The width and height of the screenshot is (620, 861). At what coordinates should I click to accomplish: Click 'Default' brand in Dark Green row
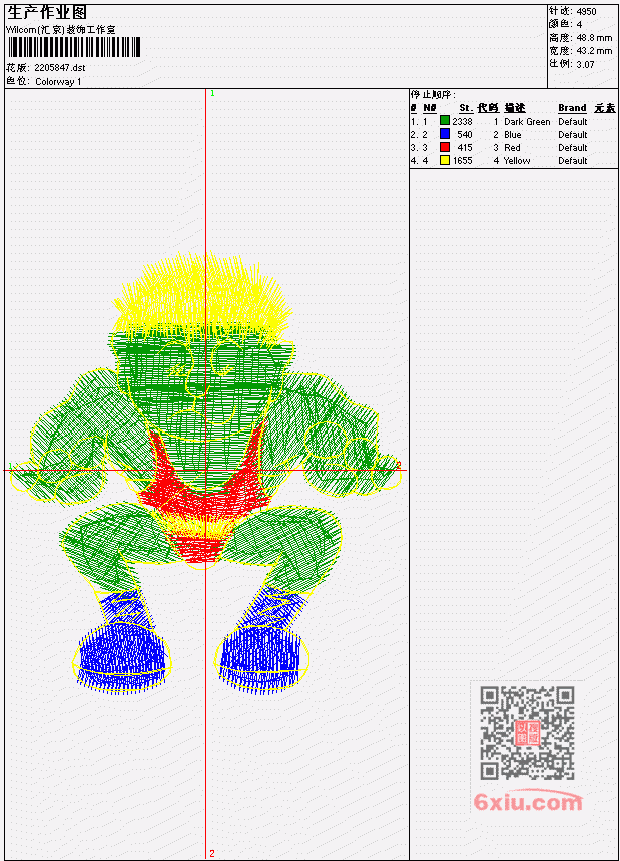click(x=573, y=121)
